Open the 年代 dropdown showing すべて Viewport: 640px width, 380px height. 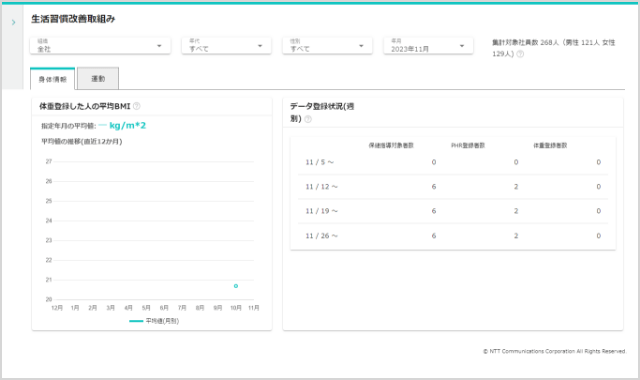point(227,45)
